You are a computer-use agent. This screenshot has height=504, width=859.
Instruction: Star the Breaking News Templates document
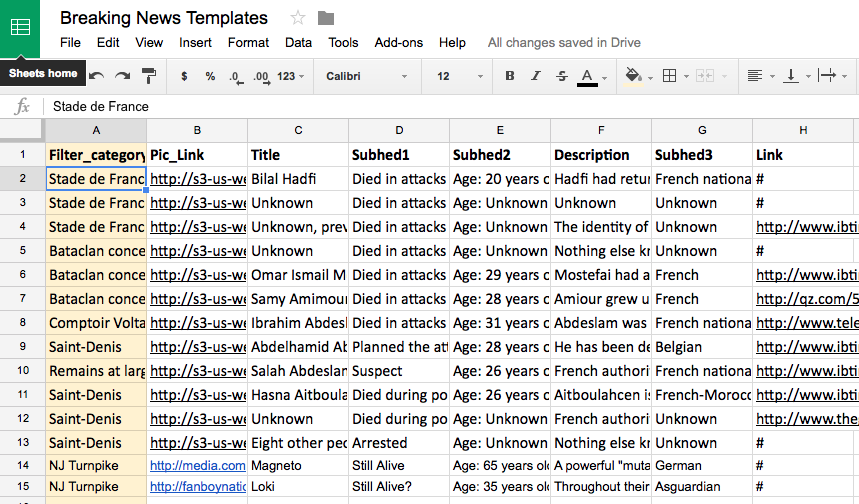click(x=297, y=18)
